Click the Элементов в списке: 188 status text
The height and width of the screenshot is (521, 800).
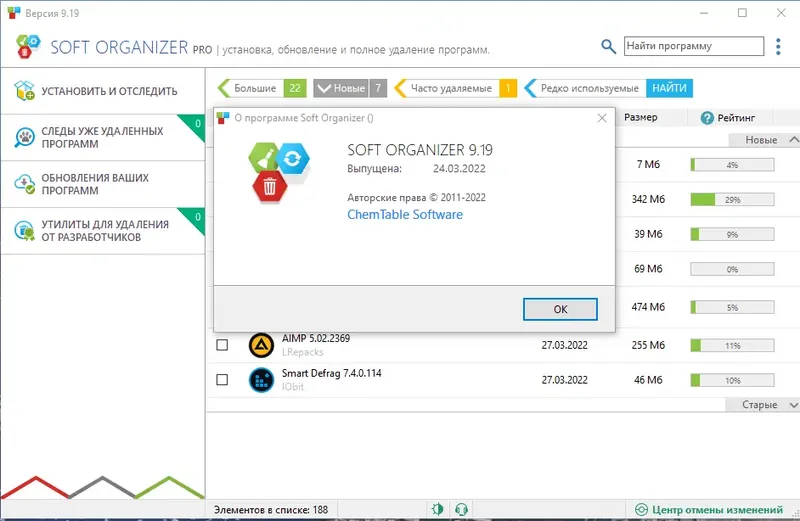pyautogui.click(x=271, y=510)
